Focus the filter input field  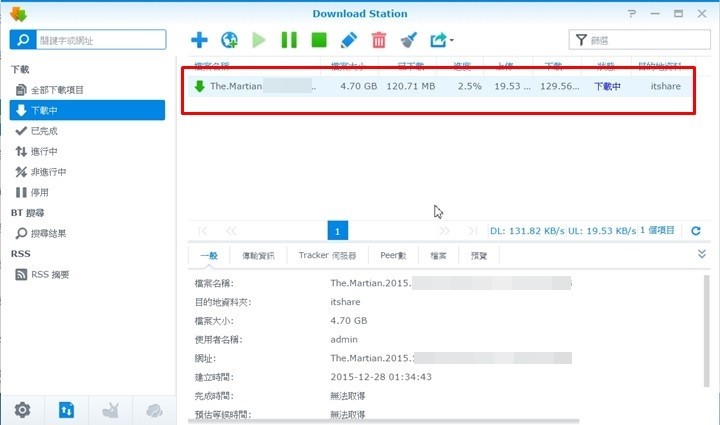coord(640,40)
